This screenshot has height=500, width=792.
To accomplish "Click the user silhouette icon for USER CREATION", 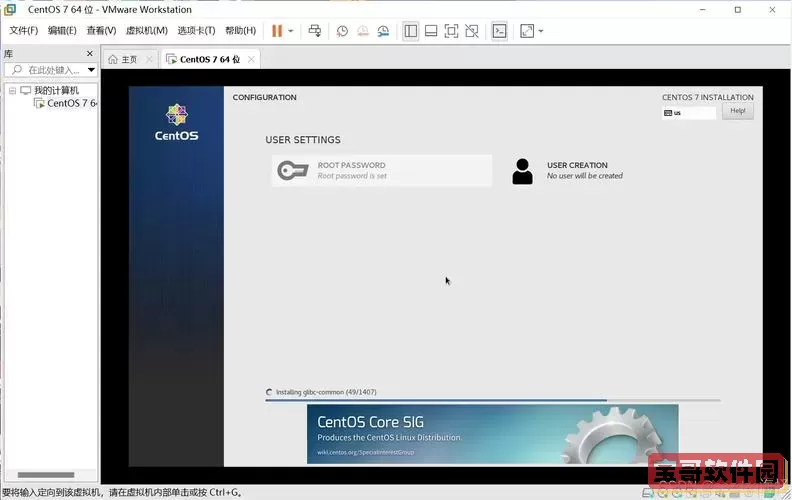I will point(522,172).
